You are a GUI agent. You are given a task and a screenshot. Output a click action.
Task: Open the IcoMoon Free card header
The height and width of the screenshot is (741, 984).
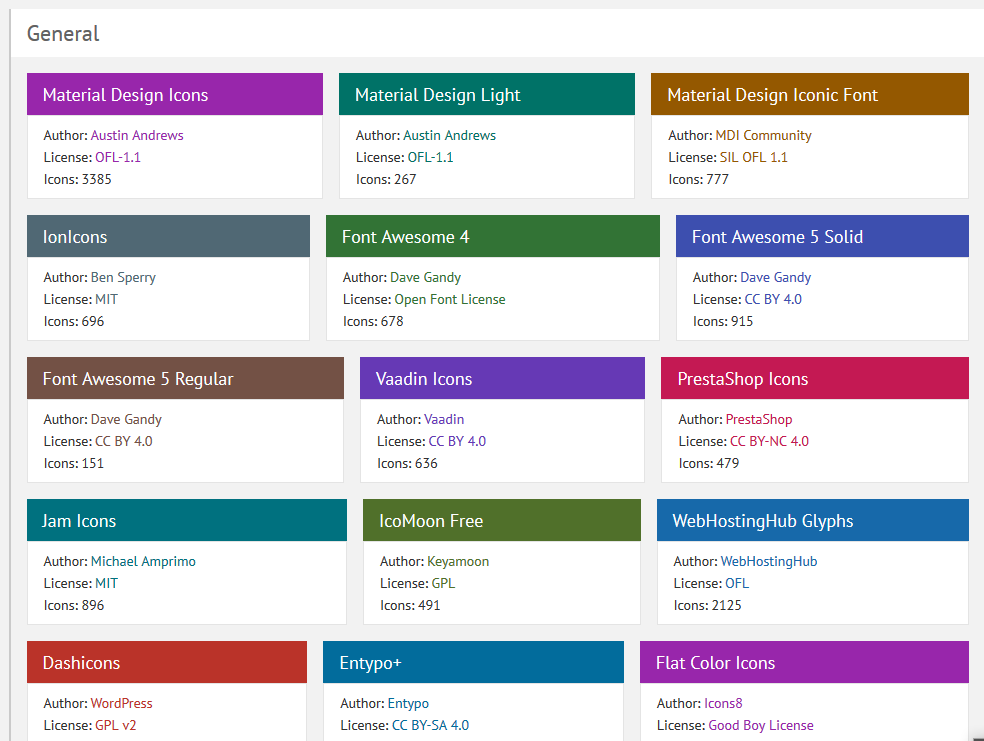click(x=501, y=520)
